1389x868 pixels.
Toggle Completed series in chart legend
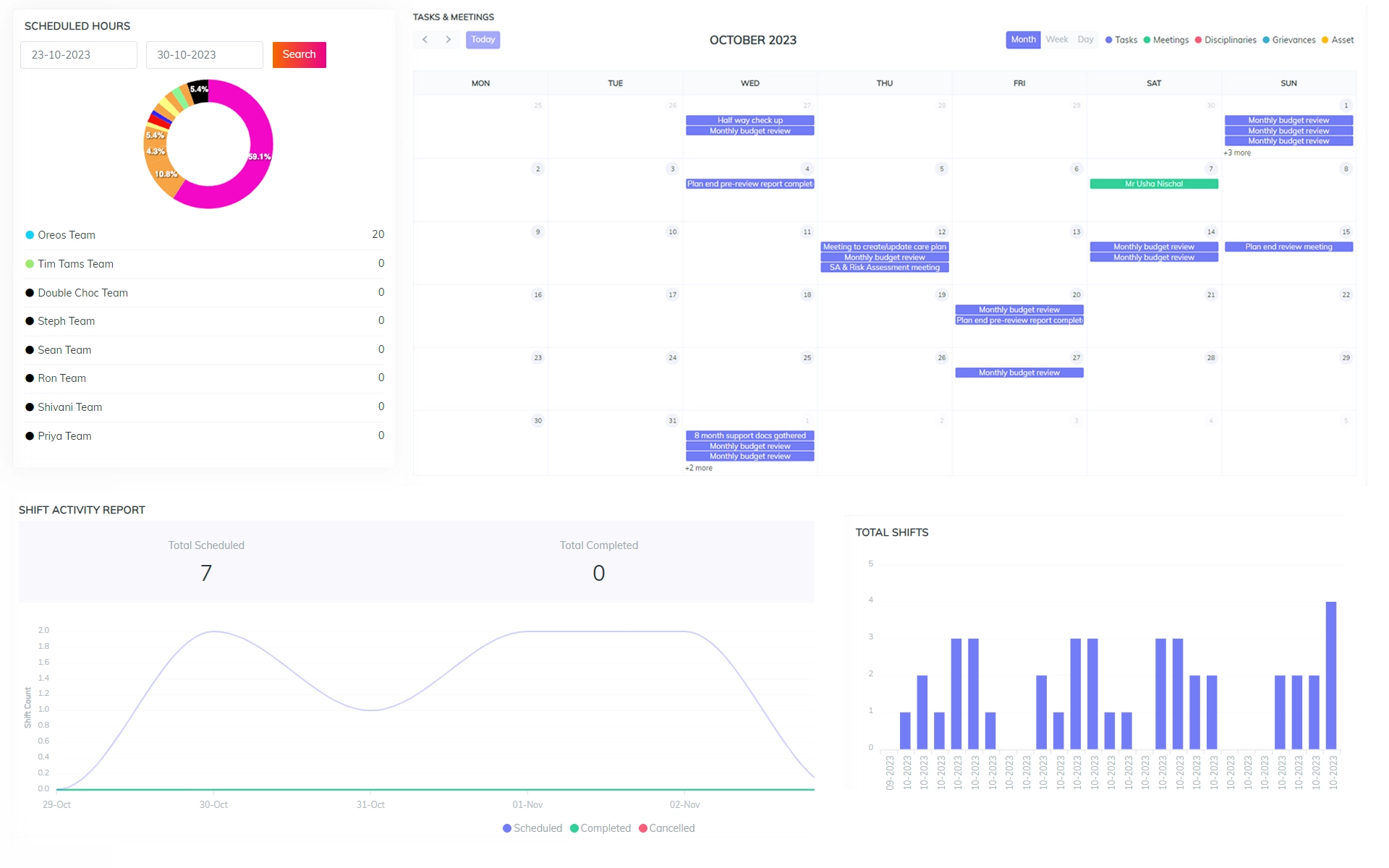click(600, 828)
